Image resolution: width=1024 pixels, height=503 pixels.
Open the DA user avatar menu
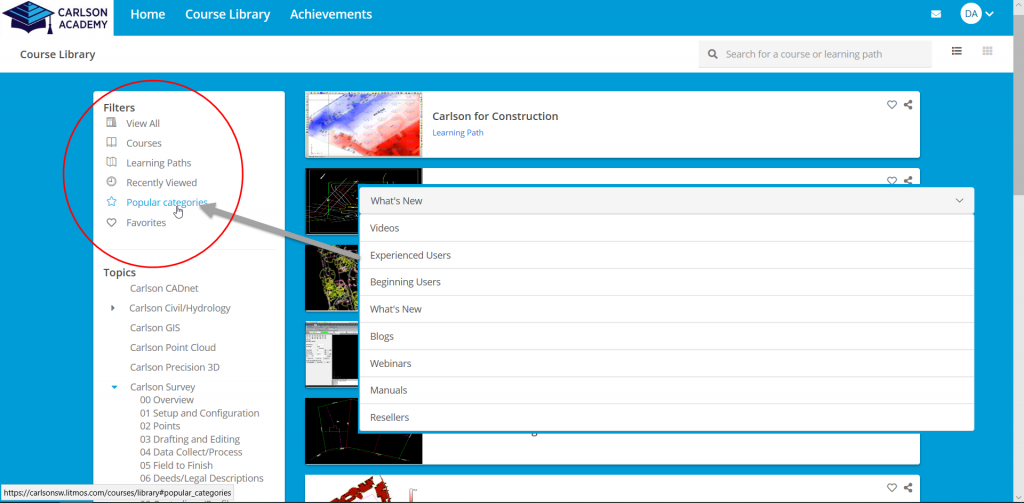tap(971, 14)
